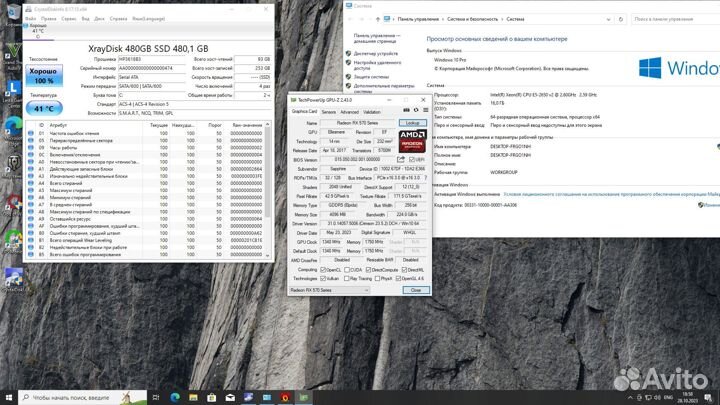The width and height of the screenshot is (720, 405).
Task: Click the Windows logo in the System window
Action: [650, 68]
